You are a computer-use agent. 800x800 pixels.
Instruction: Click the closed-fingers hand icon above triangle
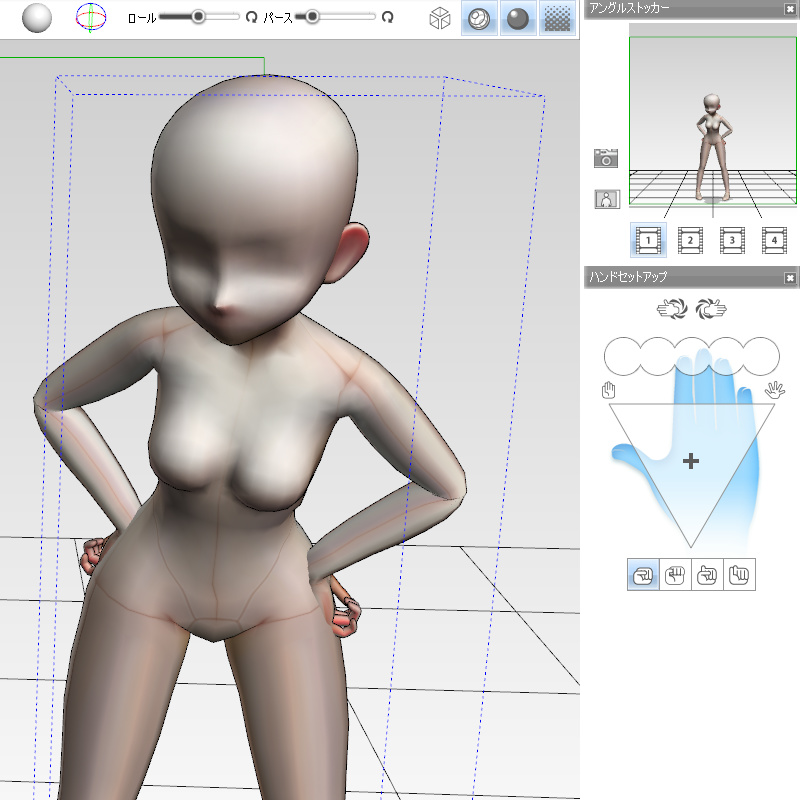pos(607,390)
